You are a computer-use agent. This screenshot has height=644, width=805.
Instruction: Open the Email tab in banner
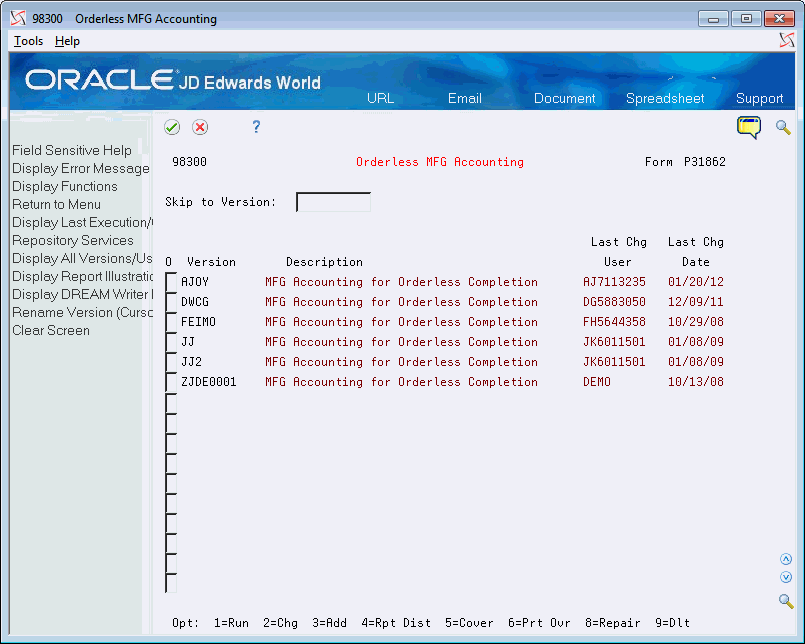[x=465, y=98]
